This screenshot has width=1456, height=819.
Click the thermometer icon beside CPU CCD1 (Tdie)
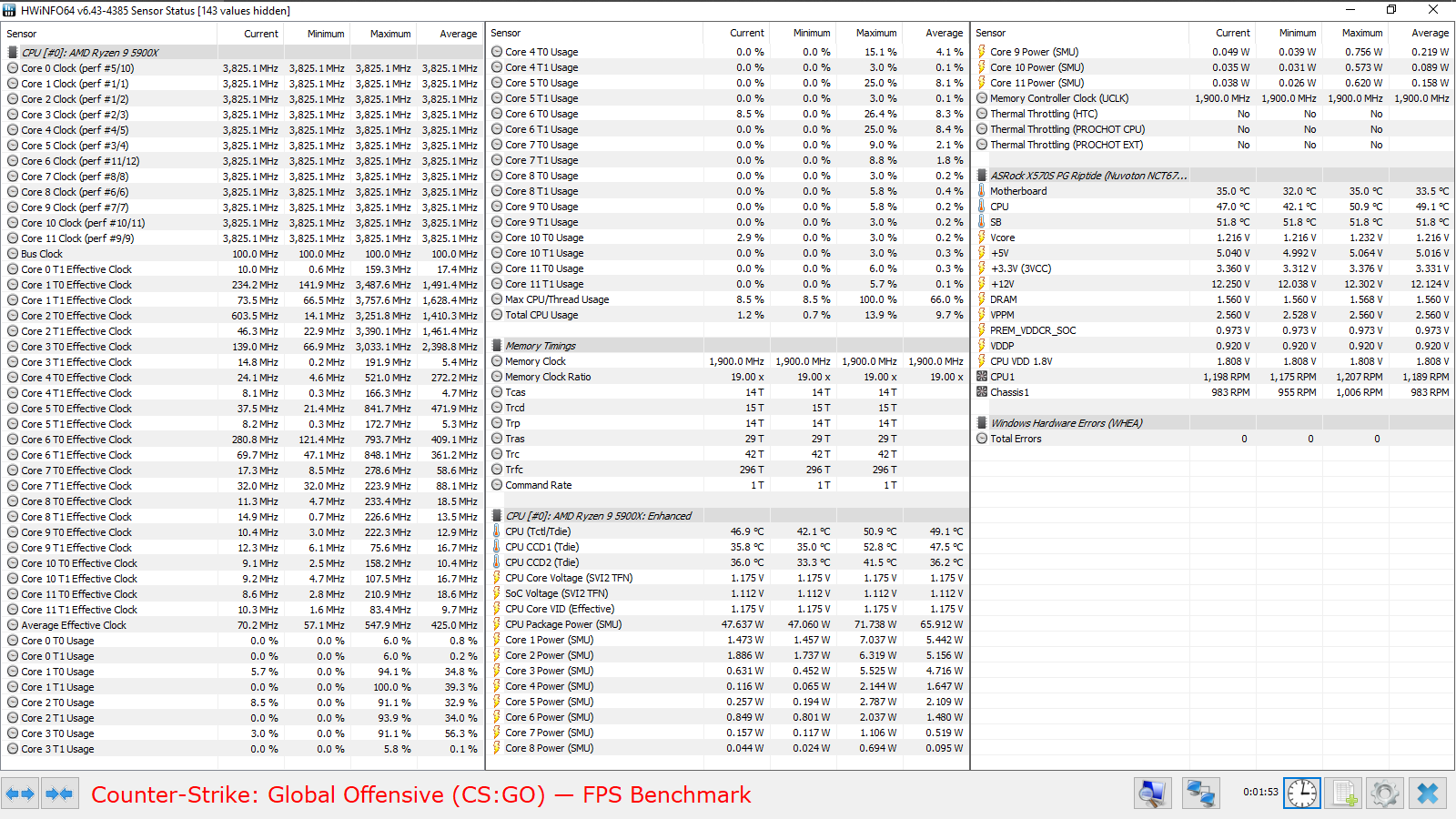497,547
